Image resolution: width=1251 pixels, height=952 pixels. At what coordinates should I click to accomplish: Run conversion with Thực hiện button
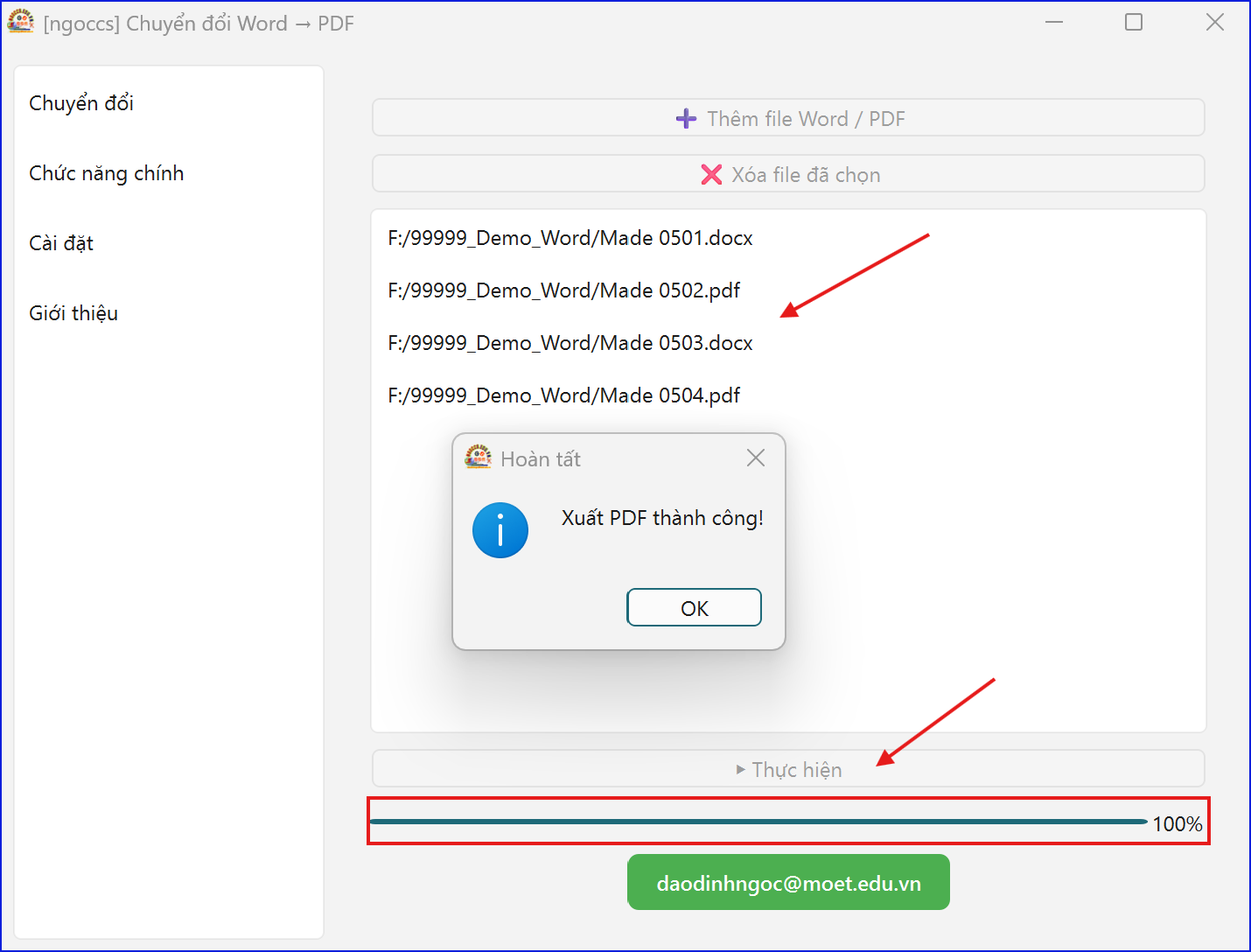788,769
